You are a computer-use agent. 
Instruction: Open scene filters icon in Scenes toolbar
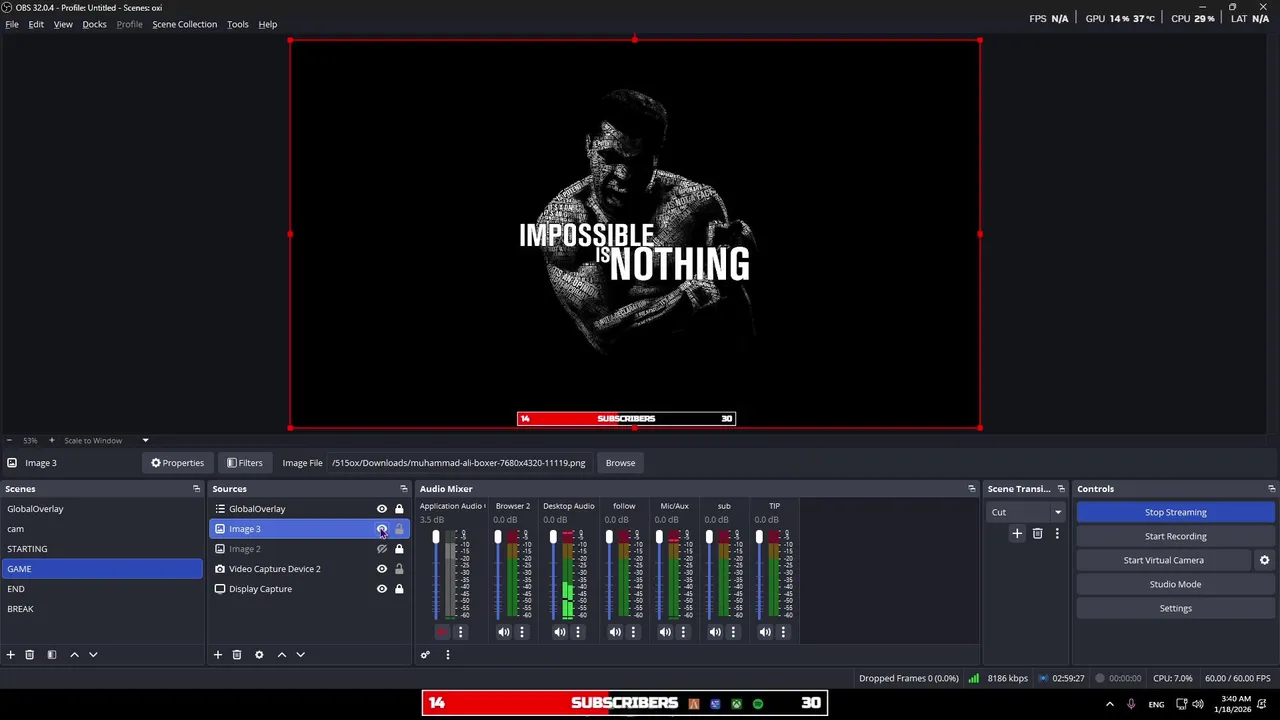(52, 655)
